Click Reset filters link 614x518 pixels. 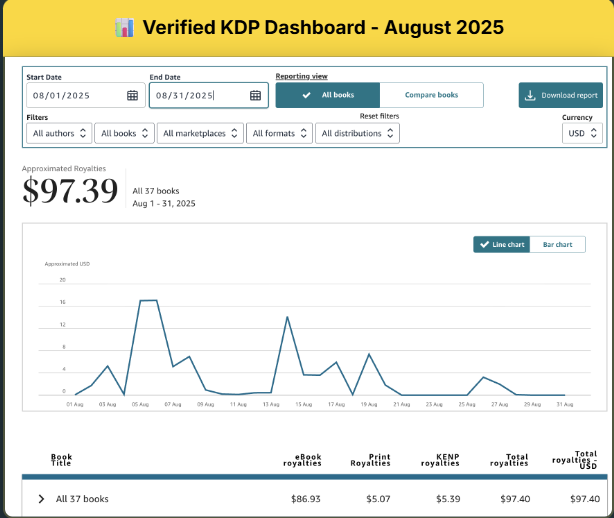[379, 117]
